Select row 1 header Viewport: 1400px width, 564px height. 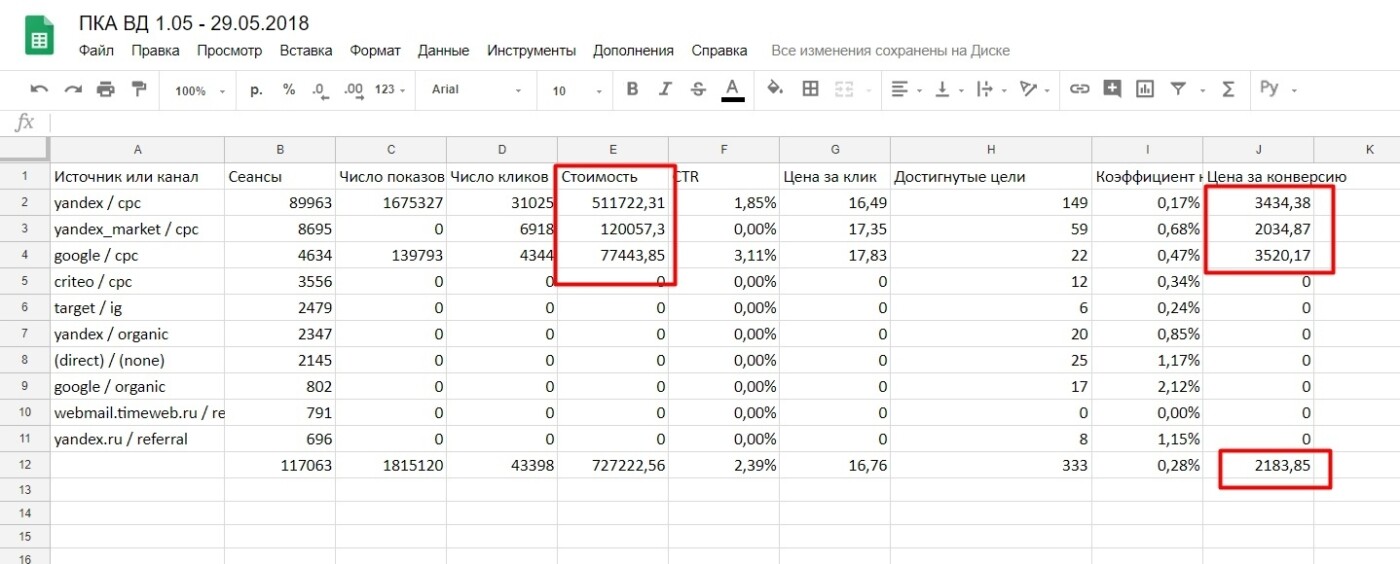pyautogui.click(x=24, y=176)
